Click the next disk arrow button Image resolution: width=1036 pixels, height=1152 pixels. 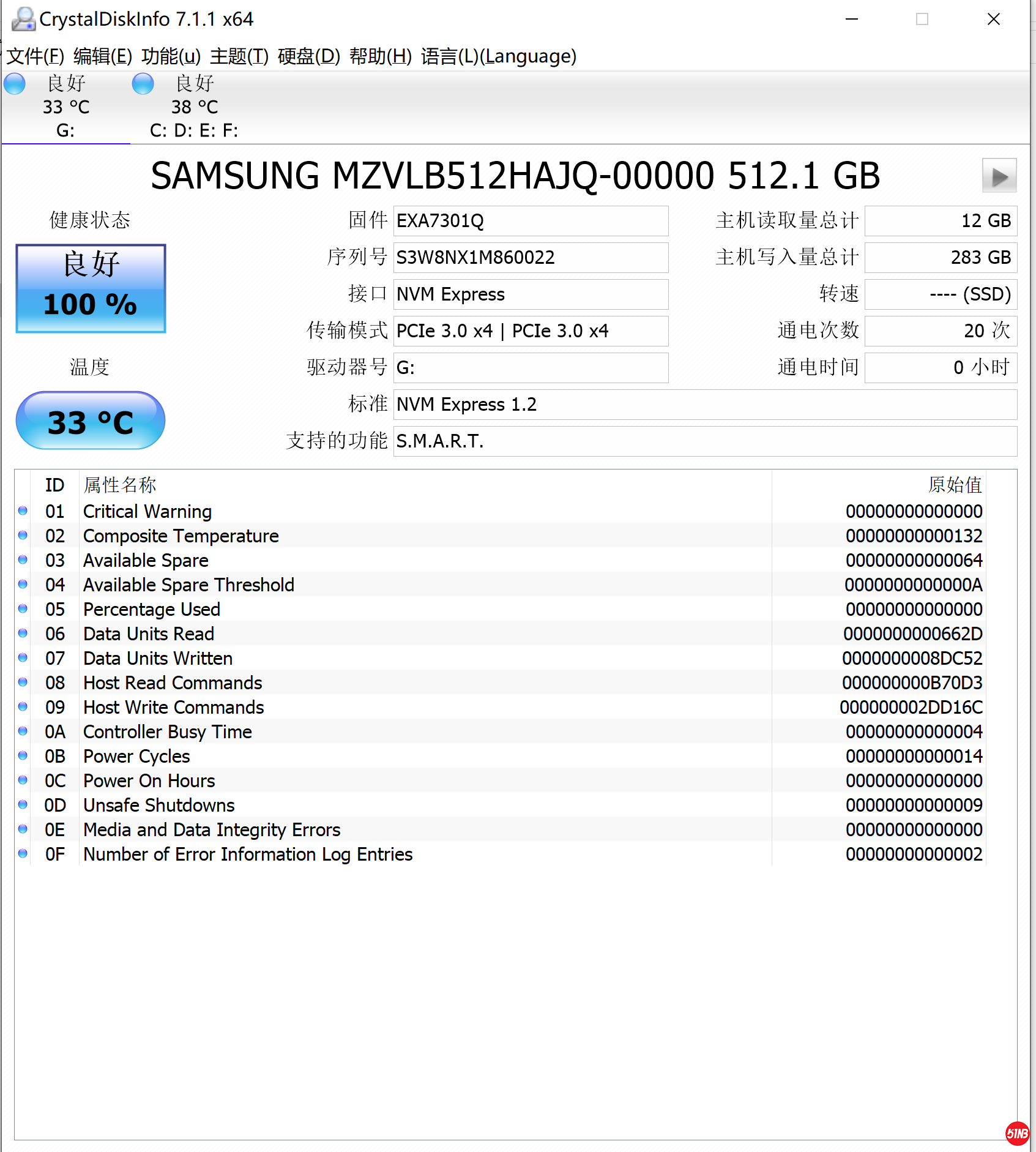click(999, 176)
